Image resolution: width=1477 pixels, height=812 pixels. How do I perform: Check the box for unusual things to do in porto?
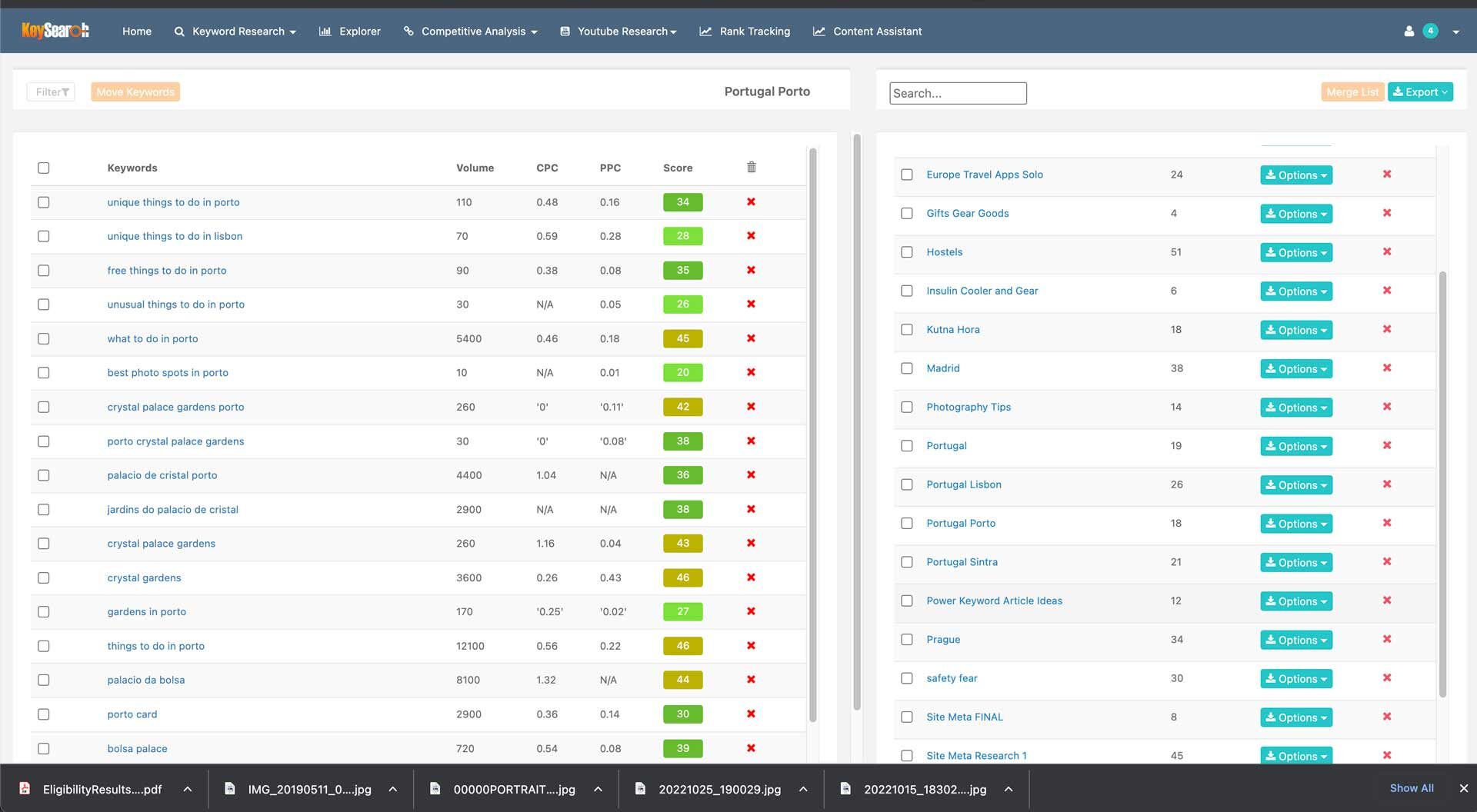(x=44, y=304)
